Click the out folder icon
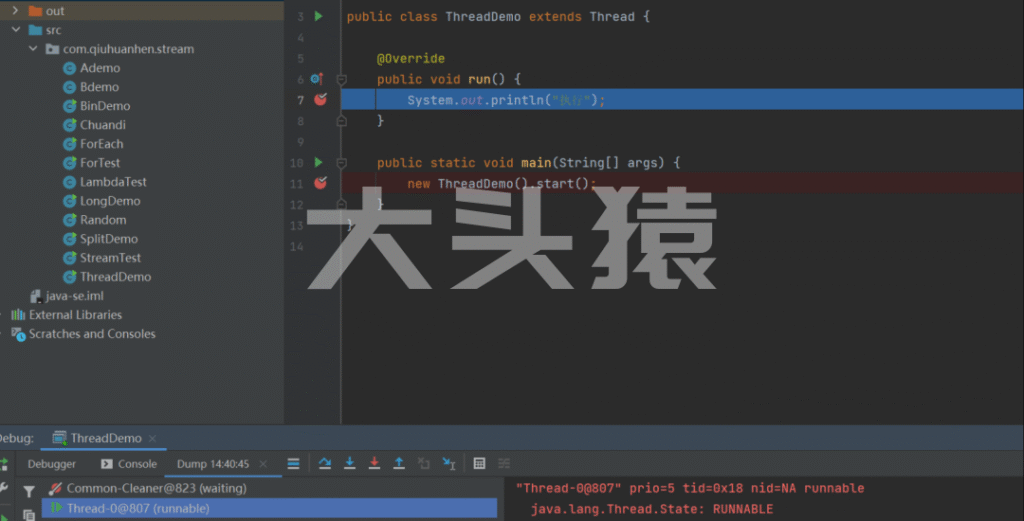Viewport: 1024px width, 521px height. pos(35,11)
